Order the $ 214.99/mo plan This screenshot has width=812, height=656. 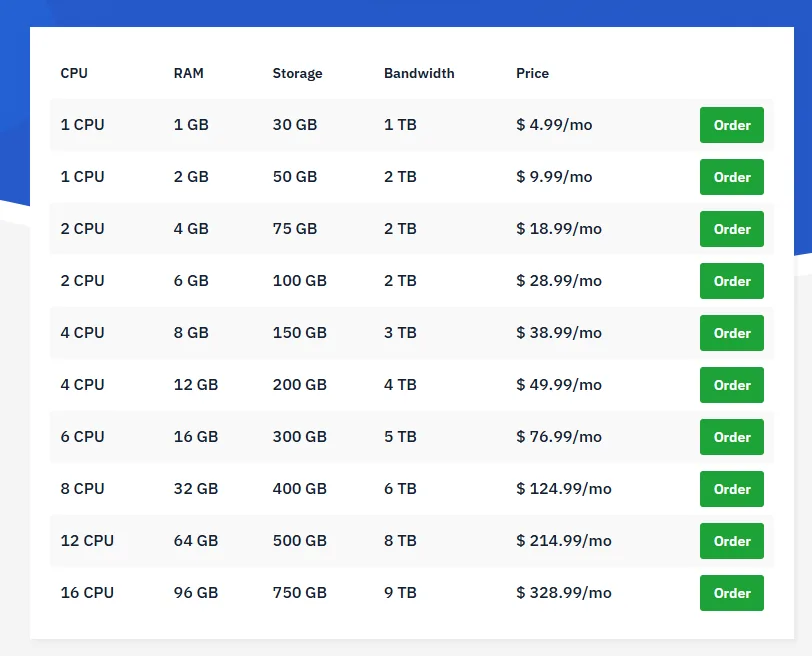pos(731,541)
